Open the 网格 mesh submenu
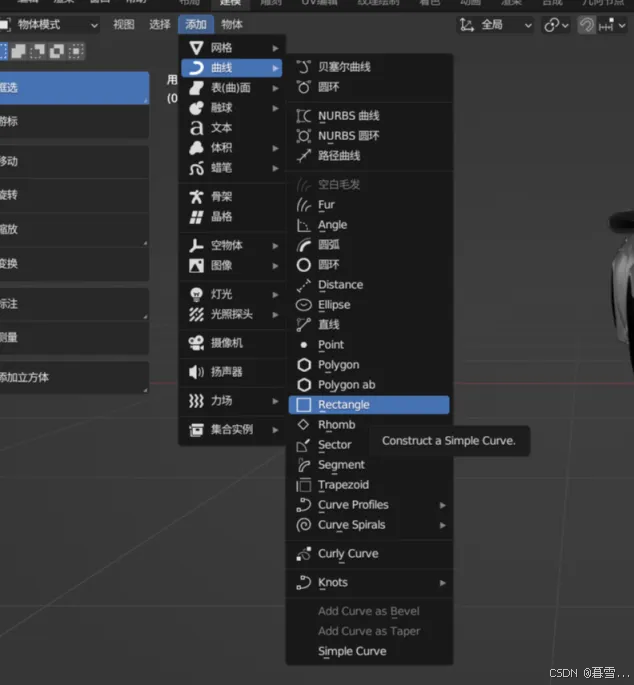 [x=232, y=48]
